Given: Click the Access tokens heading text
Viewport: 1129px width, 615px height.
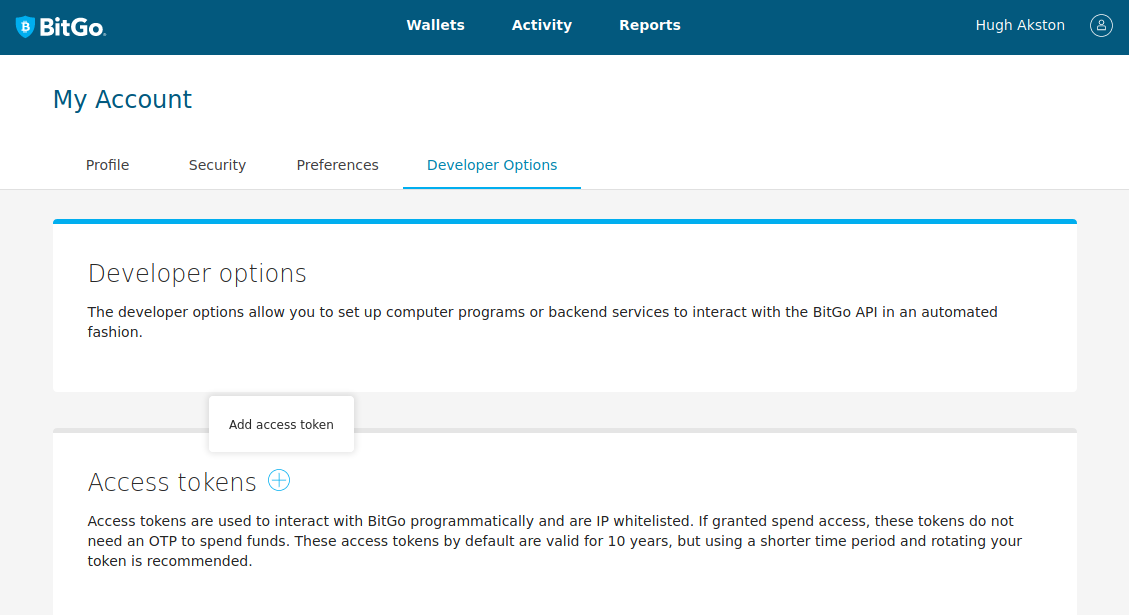Looking at the screenshot, I should tap(172, 482).
